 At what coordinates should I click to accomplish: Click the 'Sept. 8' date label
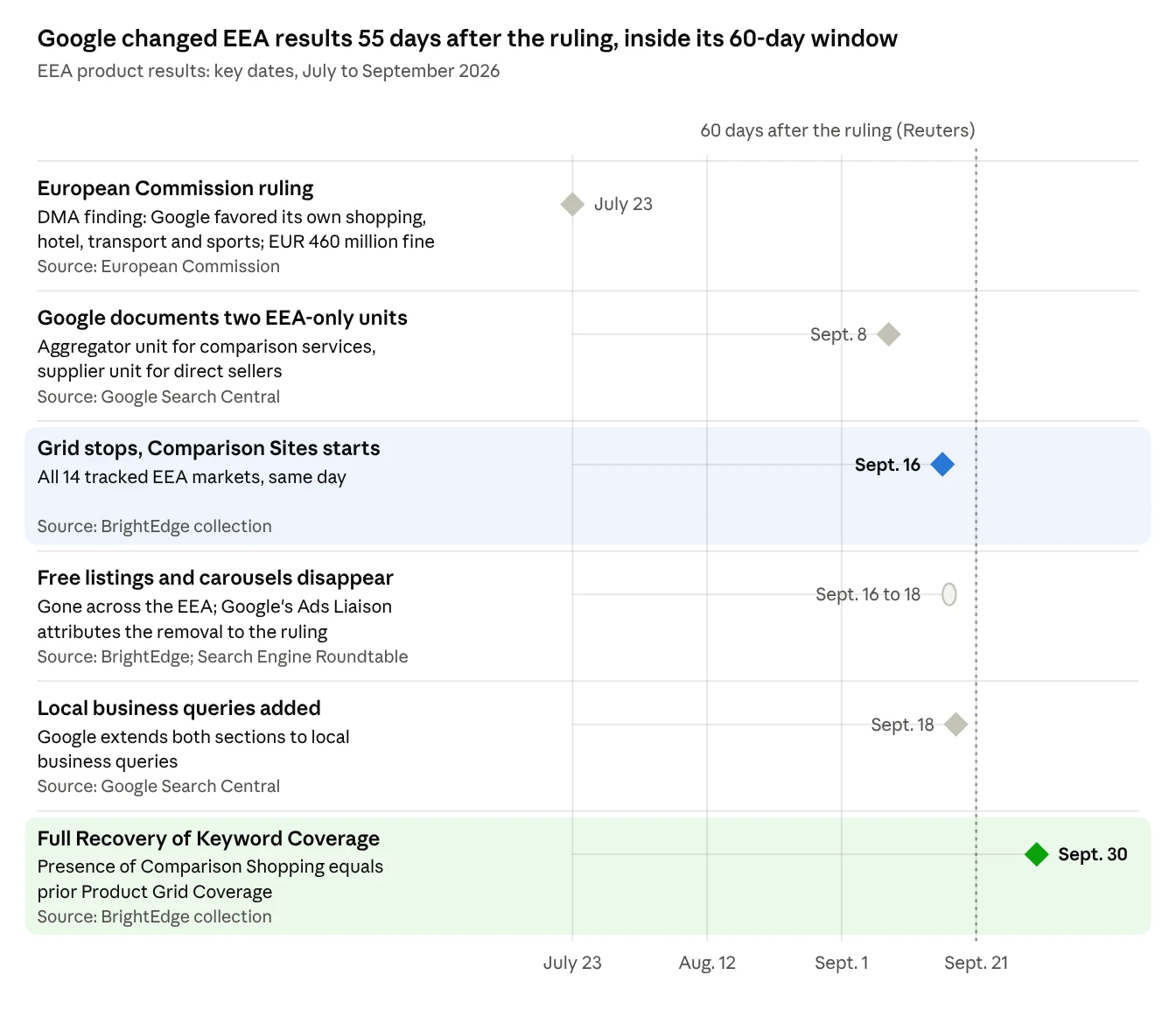point(838,334)
